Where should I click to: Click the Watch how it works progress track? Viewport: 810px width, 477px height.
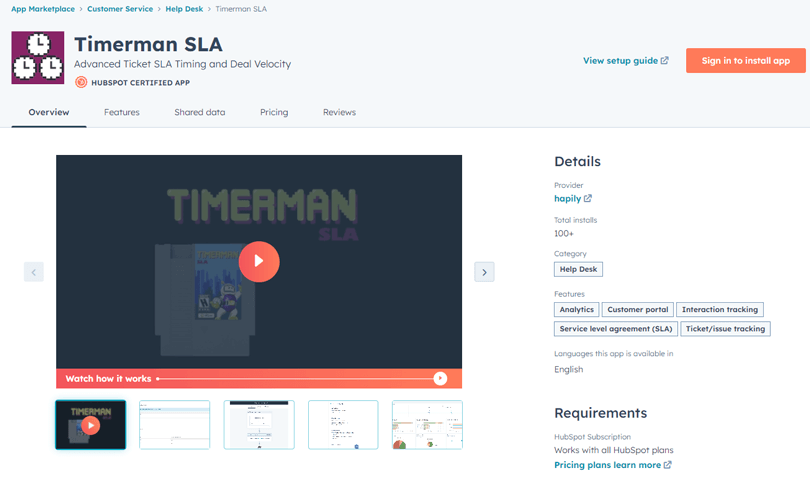click(x=295, y=379)
